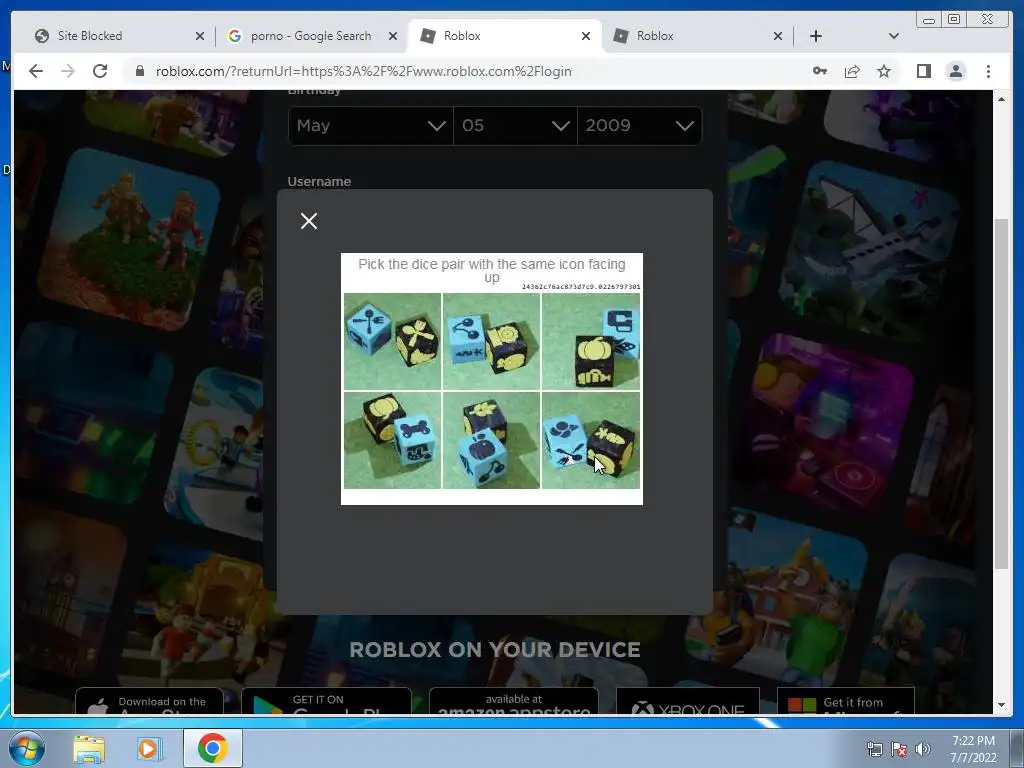Switch to the porno - Google Search tab
This screenshot has height=768, width=1024.
click(x=311, y=36)
